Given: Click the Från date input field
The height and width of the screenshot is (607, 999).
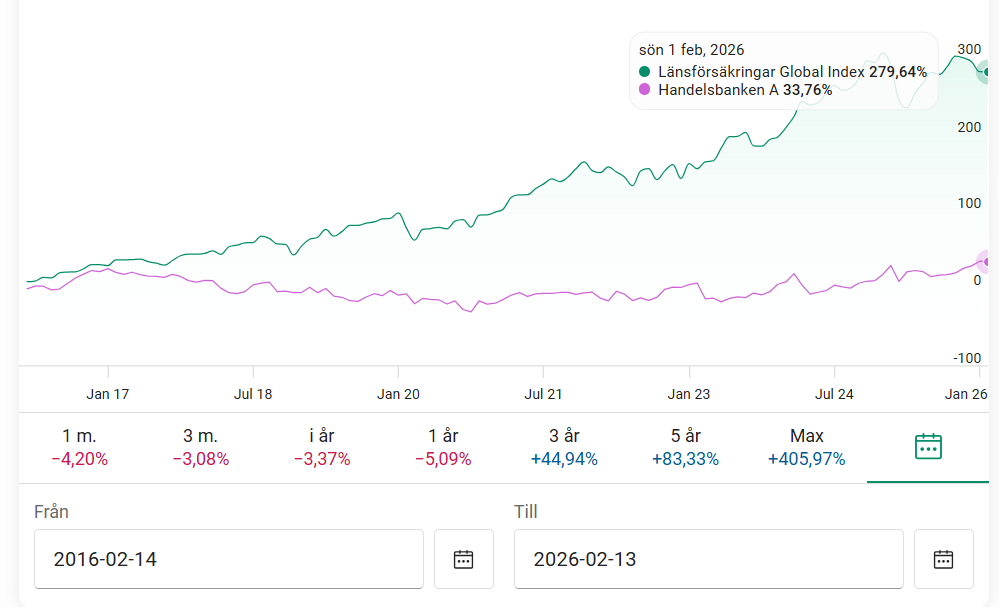Looking at the screenshot, I should point(229,559).
